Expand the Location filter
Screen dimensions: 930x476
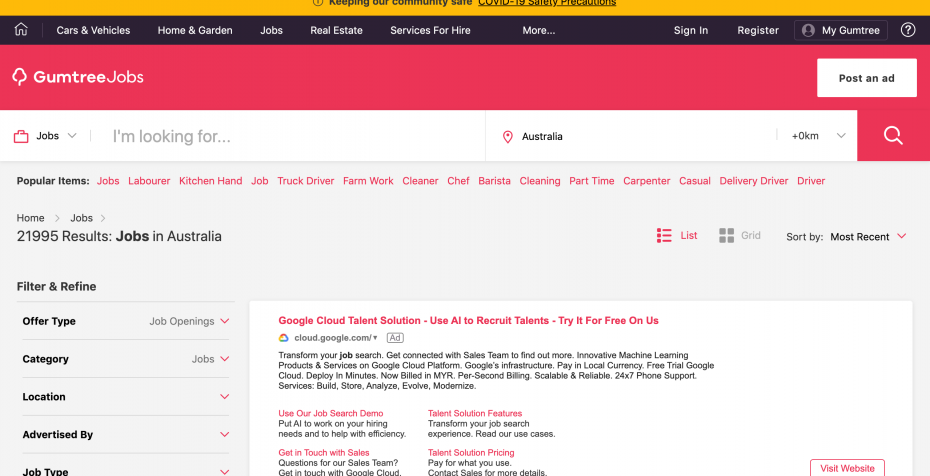[126, 397]
